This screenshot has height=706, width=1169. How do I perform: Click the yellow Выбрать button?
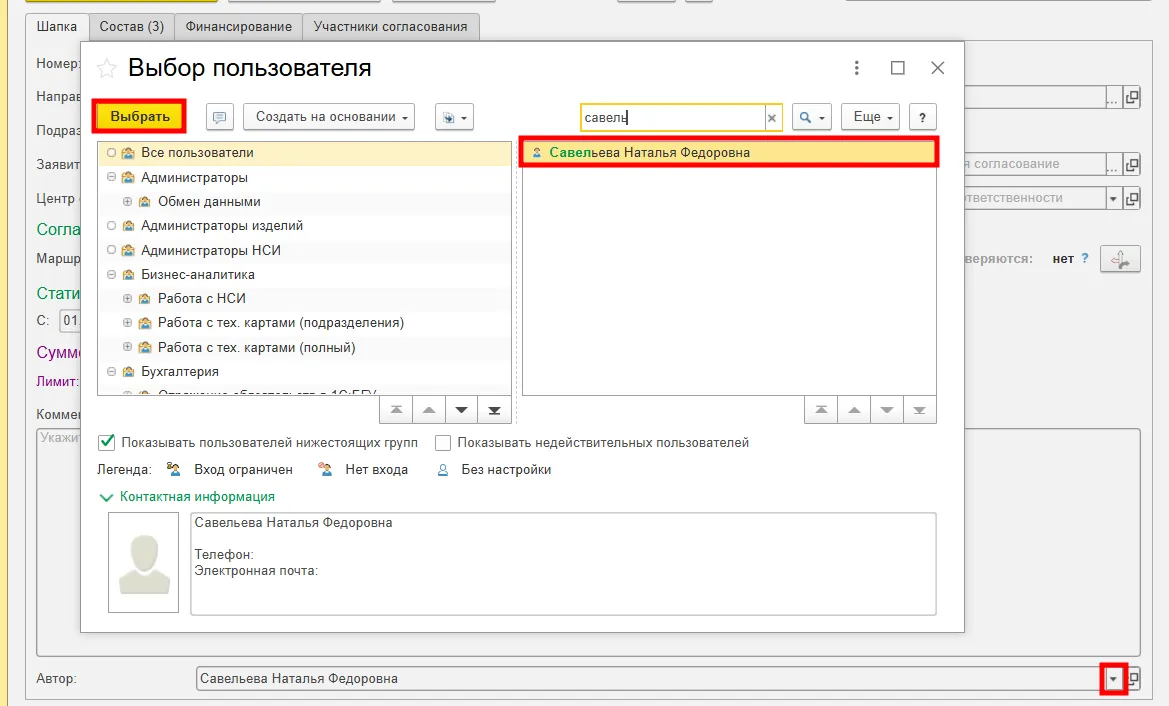pyautogui.click(x=140, y=116)
